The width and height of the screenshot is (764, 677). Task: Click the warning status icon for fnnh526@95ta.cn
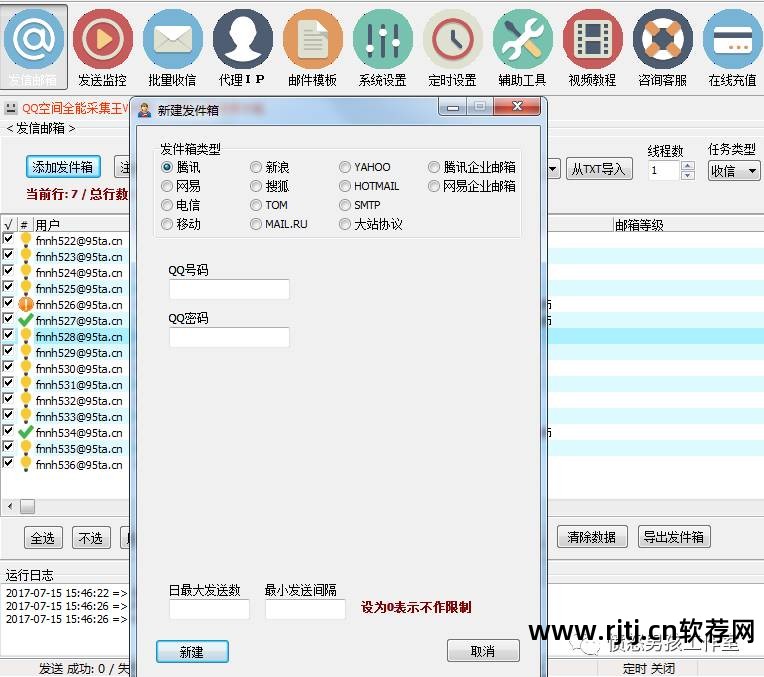point(25,304)
